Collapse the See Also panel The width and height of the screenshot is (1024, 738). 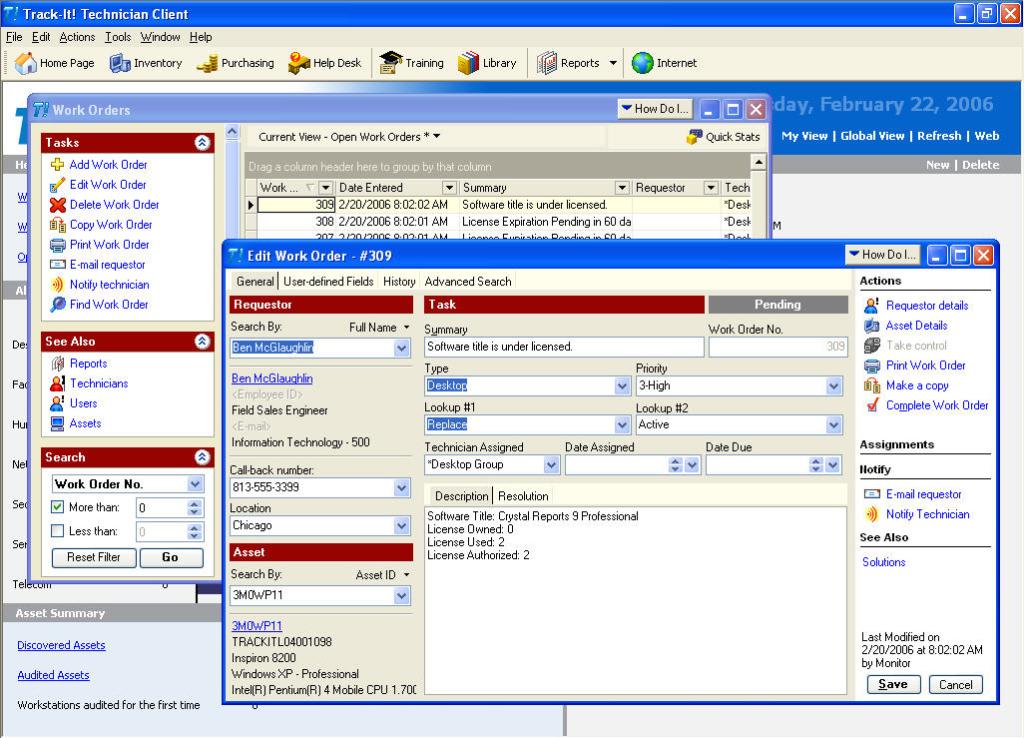[x=202, y=341]
